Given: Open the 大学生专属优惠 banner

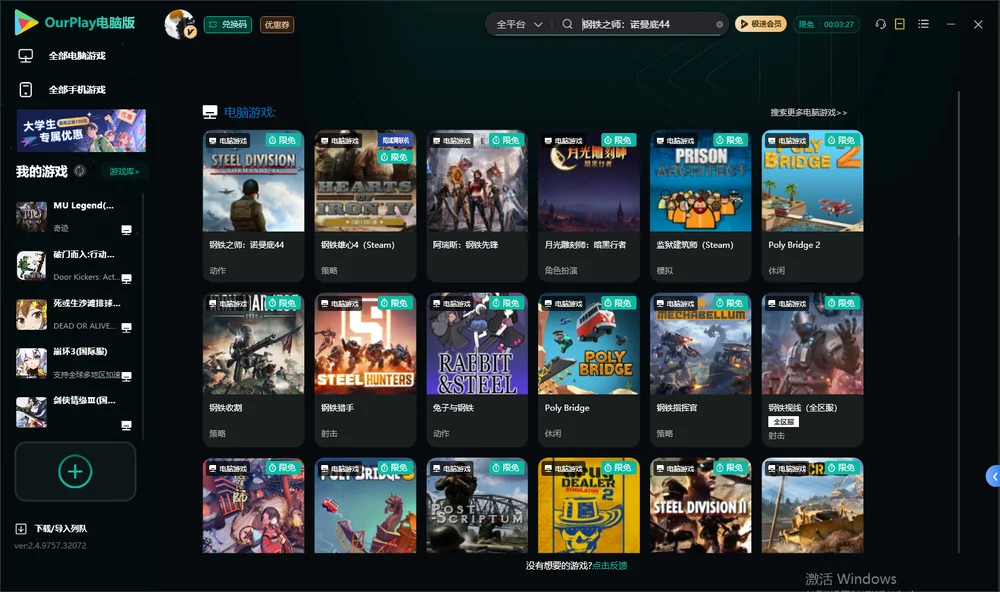Looking at the screenshot, I should (x=81, y=131).
